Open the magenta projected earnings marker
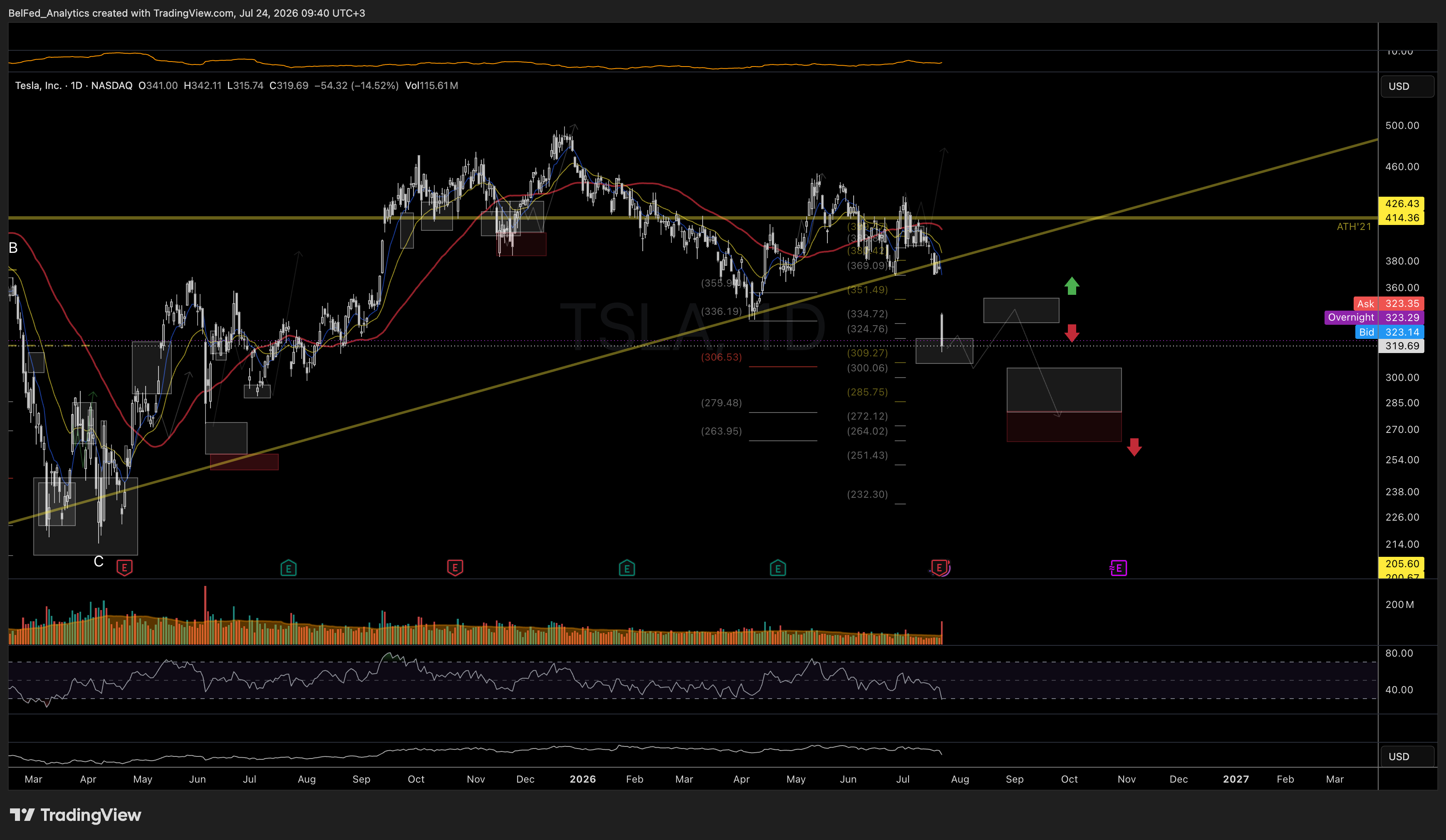Viewport: 1446px width, 840px height. (x=1118, y=568)
